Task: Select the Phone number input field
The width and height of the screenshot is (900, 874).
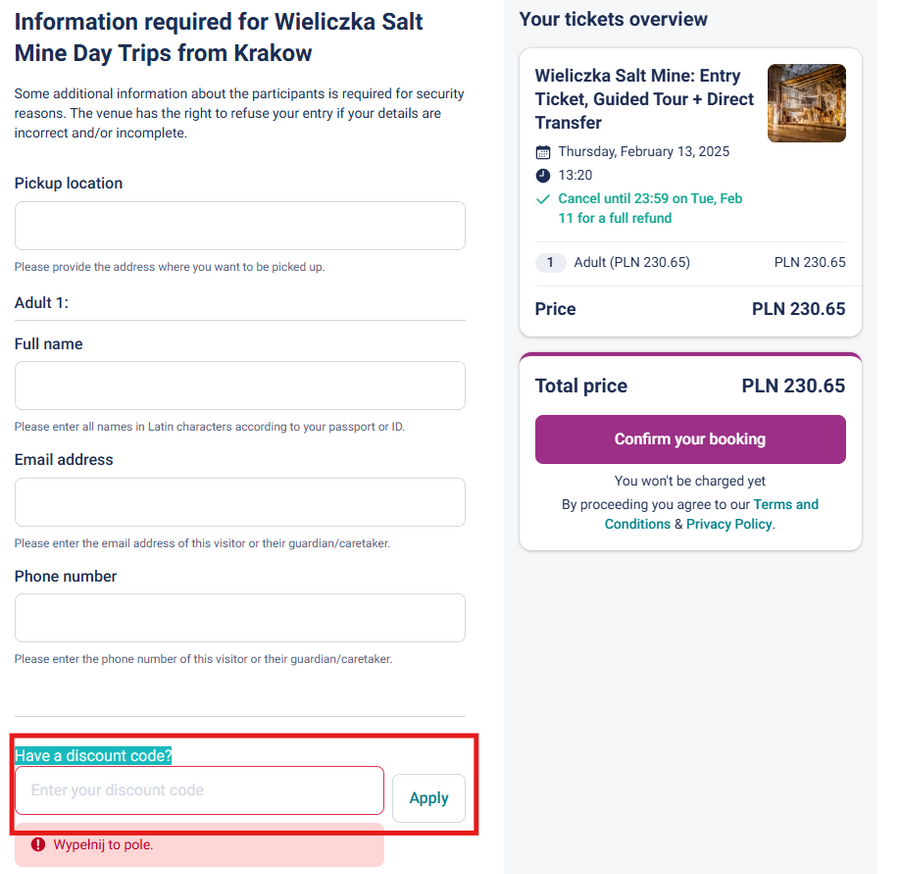Action: 240,618
